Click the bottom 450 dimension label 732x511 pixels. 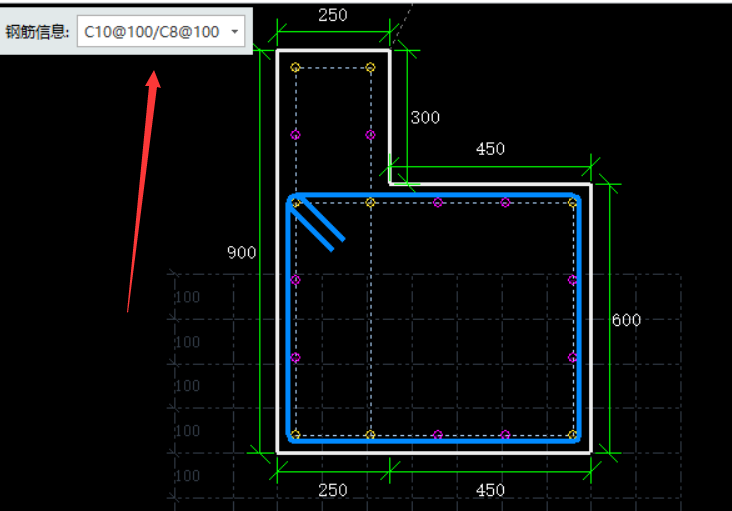[x=490, y=490]
